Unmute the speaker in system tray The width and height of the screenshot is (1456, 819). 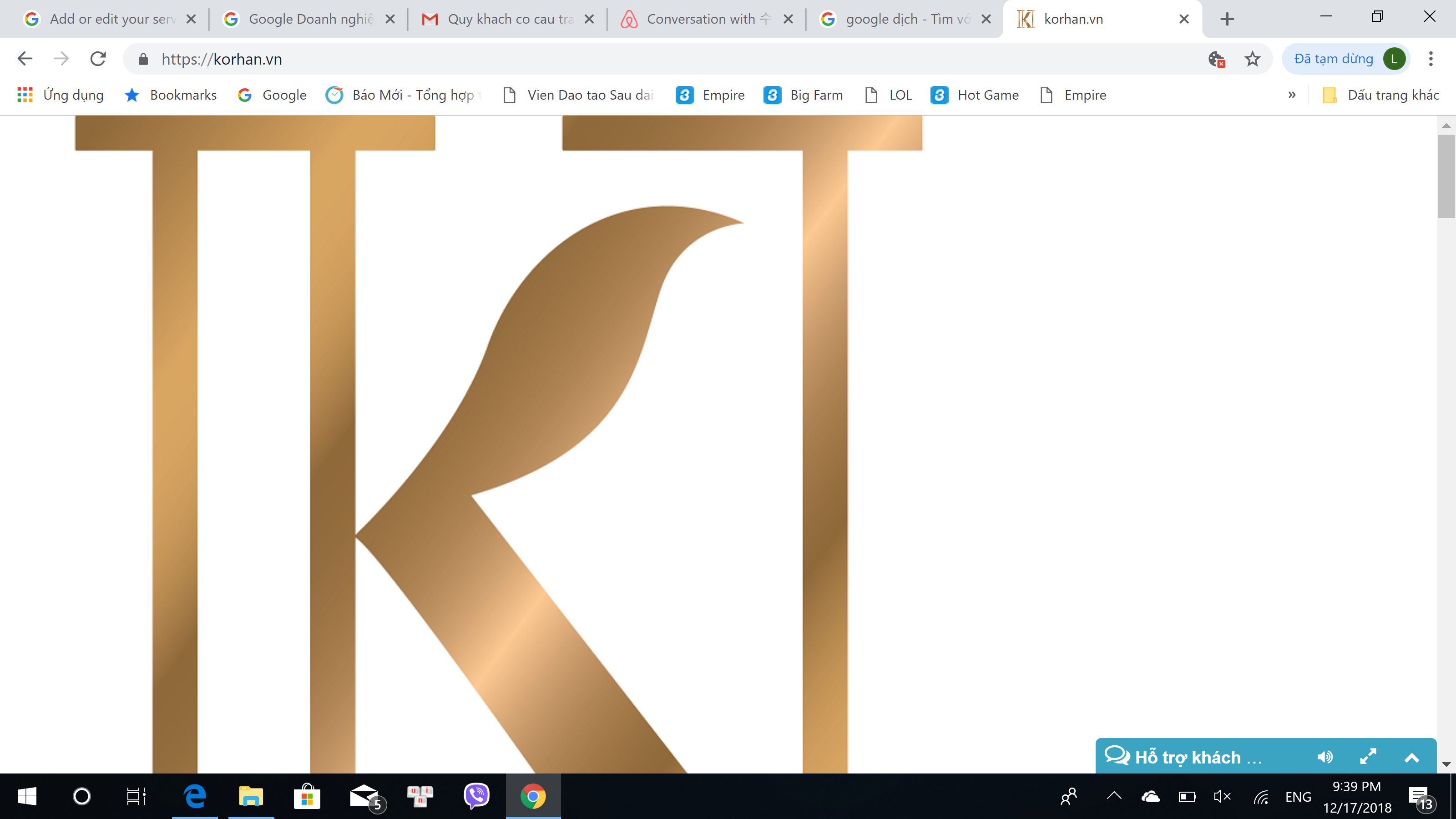click(x=1222, y=796)
